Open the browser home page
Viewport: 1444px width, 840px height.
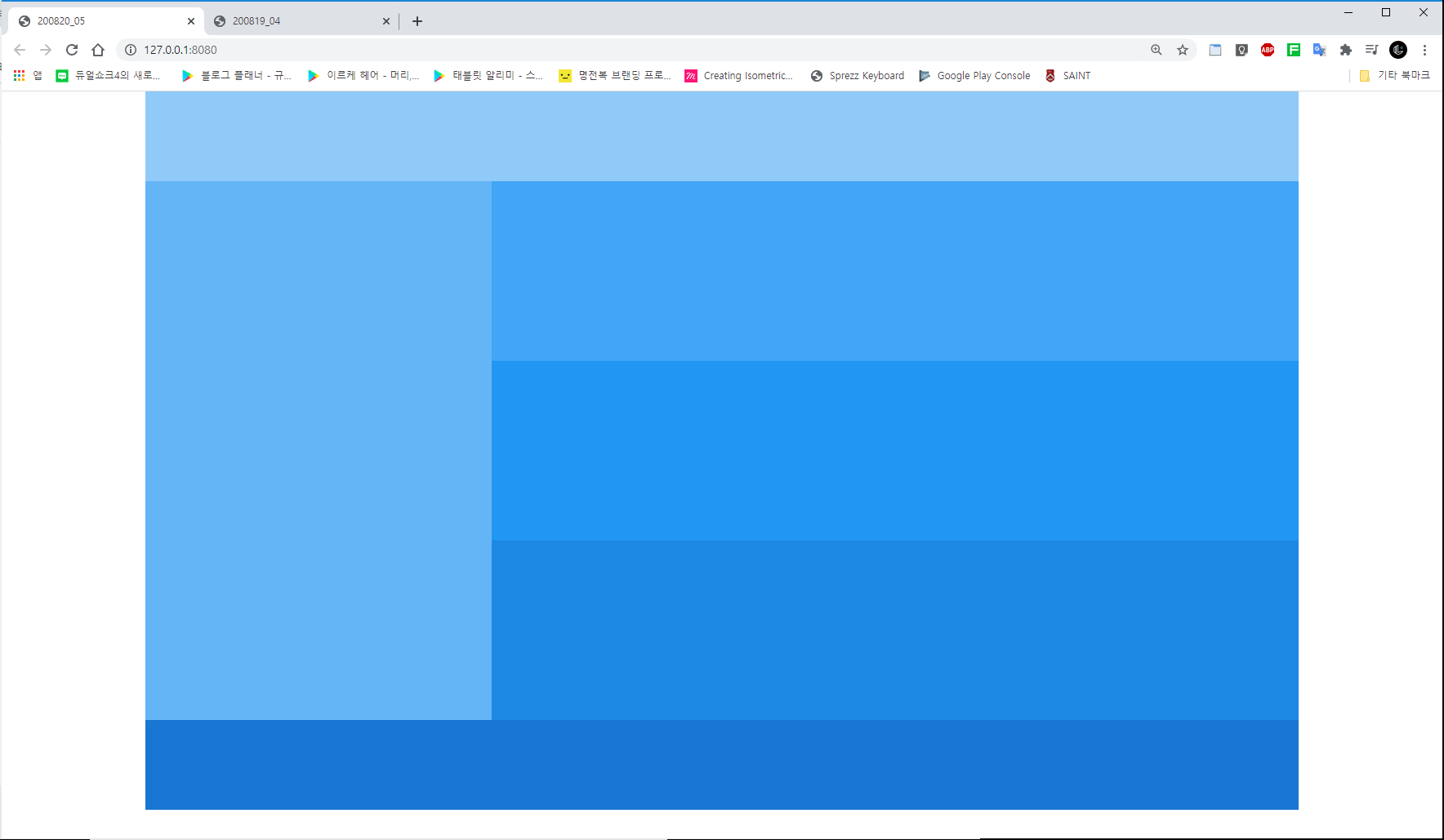pos(98,50)
